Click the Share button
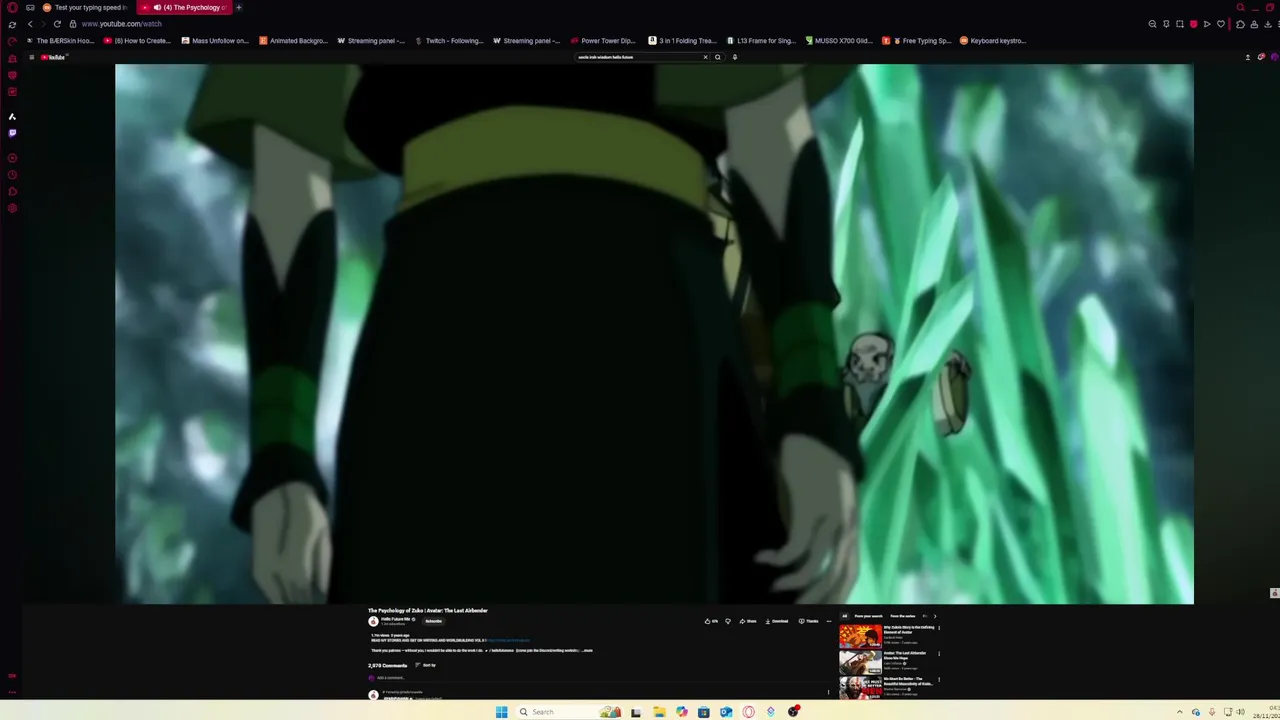The height and width of the screenshot is (720, 1280). point(748,621)
